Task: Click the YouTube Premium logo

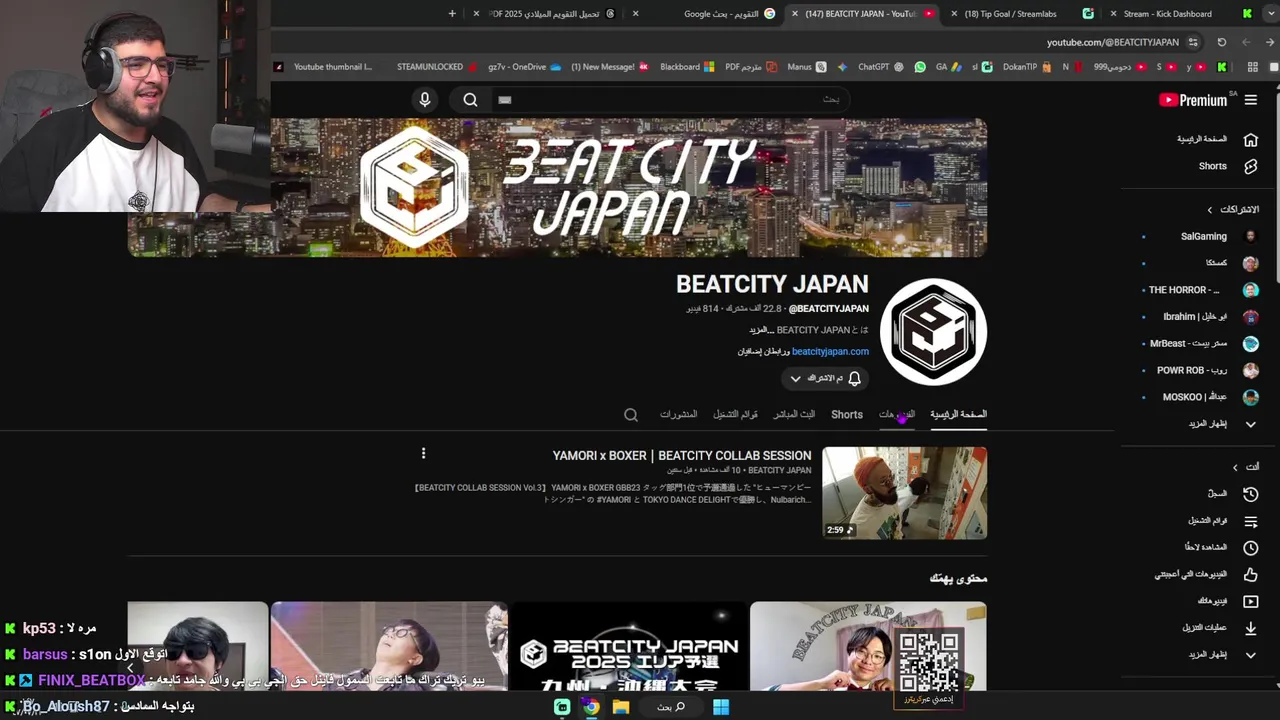Action: [x=1193, y=100]
